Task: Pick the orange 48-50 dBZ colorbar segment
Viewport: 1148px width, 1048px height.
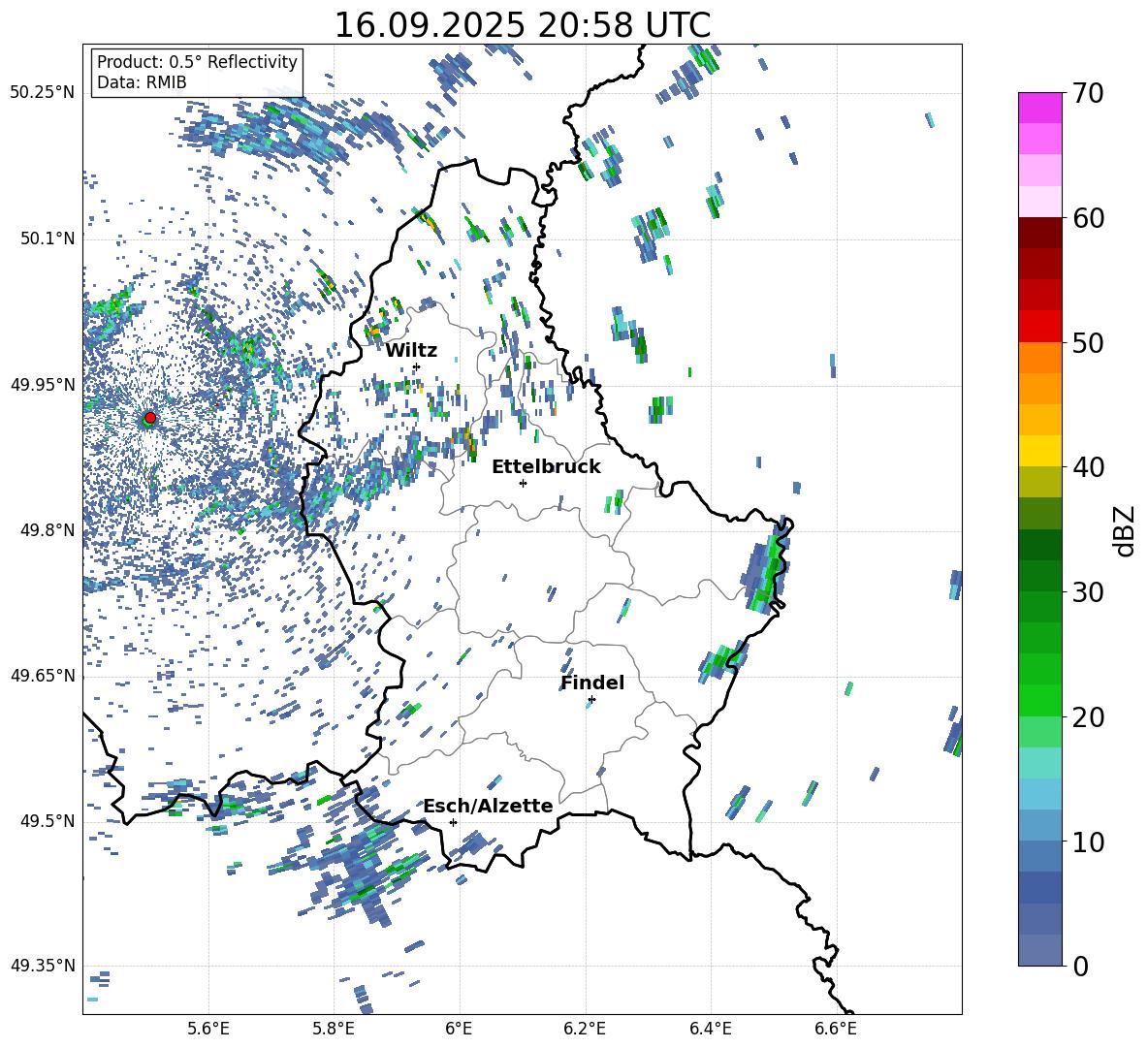Action: click(x=1040, y=357)
